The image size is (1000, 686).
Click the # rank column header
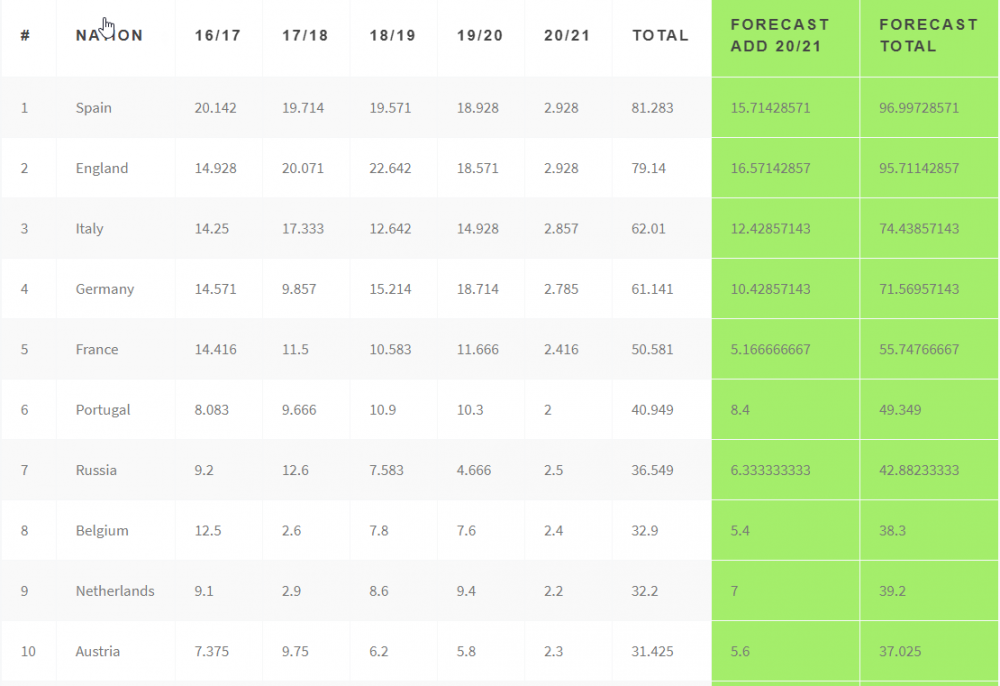coord(25,35)
